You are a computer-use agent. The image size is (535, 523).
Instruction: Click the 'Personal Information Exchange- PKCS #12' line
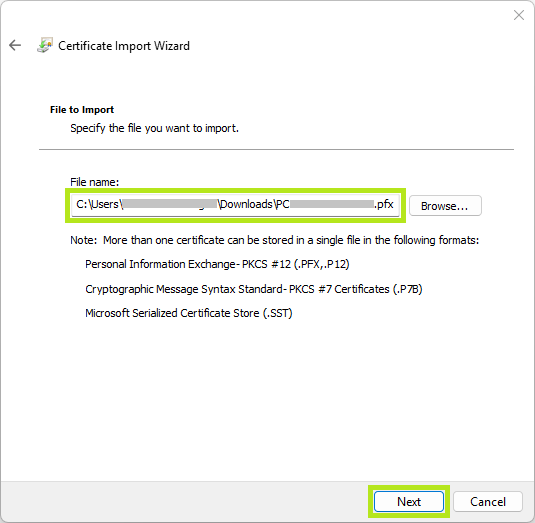(217, 264)
